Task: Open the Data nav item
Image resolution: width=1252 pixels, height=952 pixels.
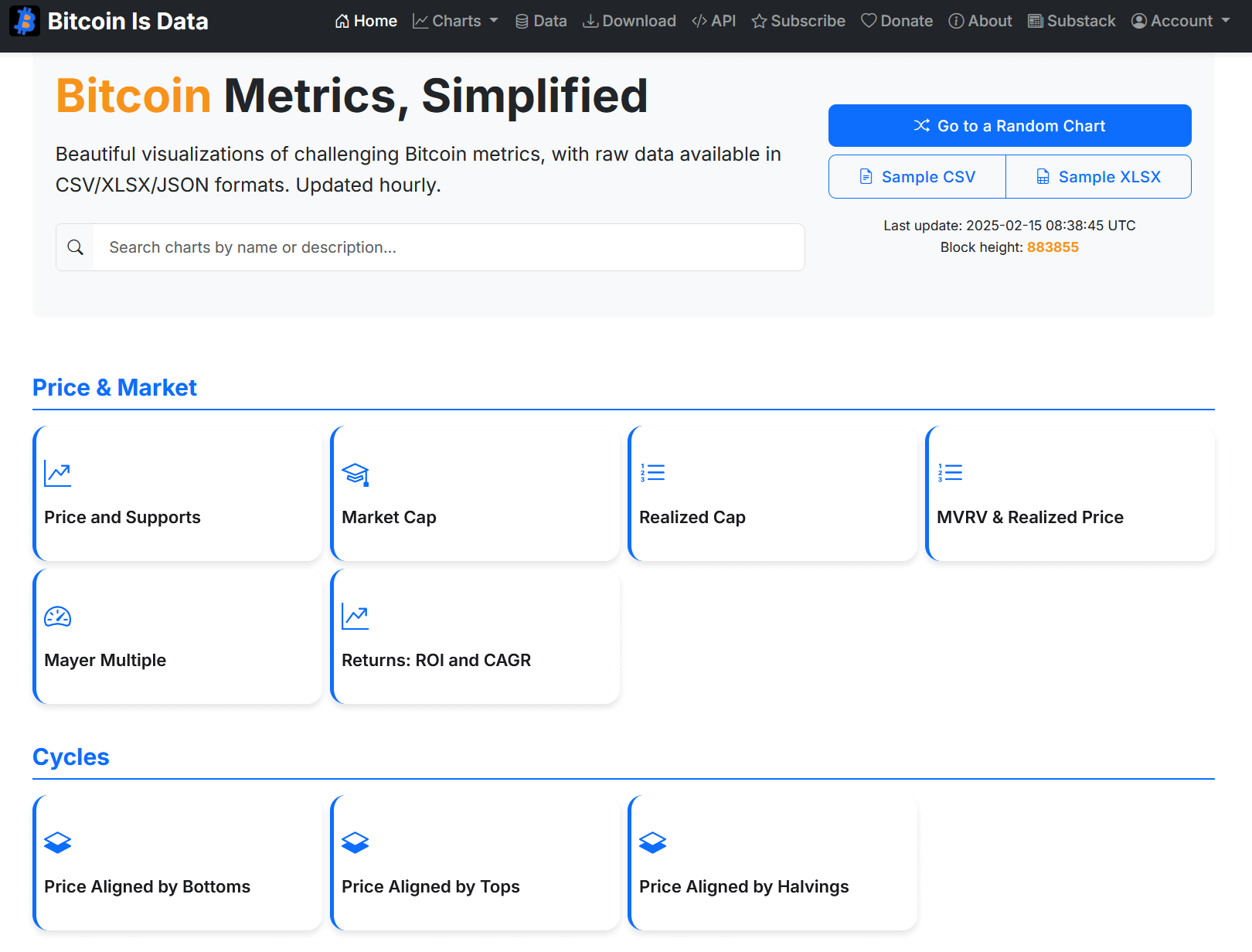Action: 541,21
